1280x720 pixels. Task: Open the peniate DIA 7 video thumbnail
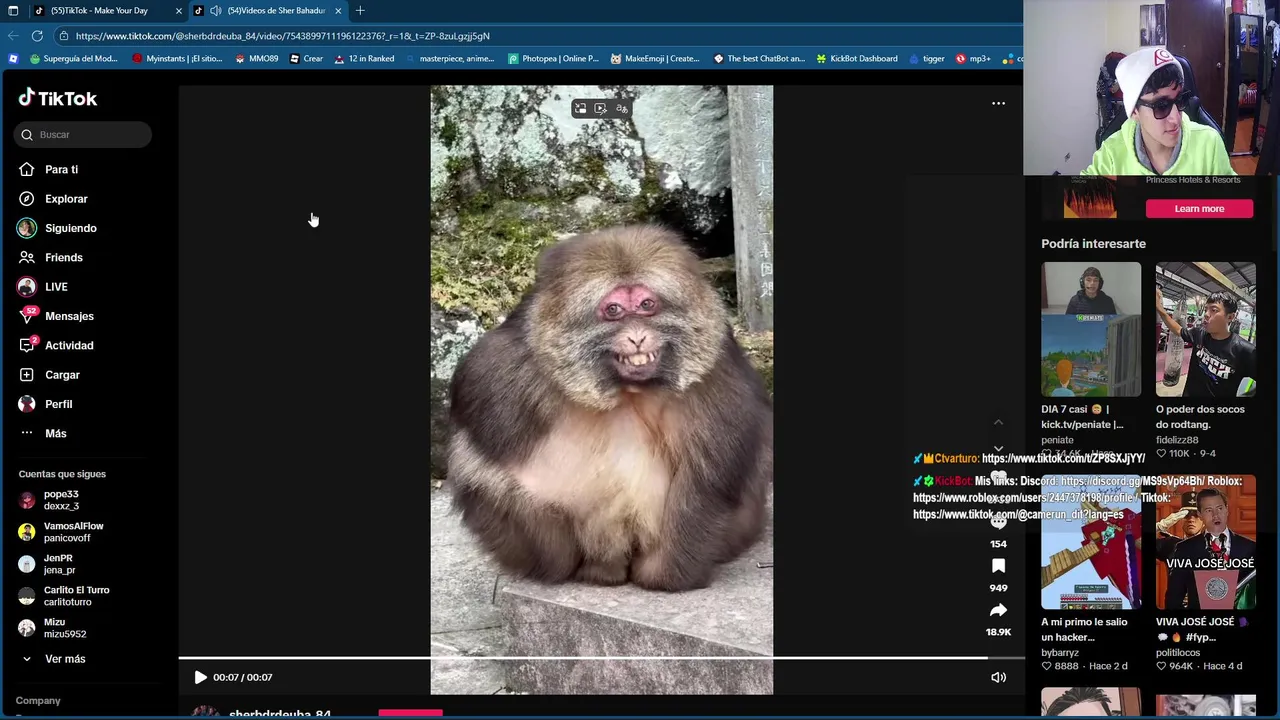[x=1091, y=329]
